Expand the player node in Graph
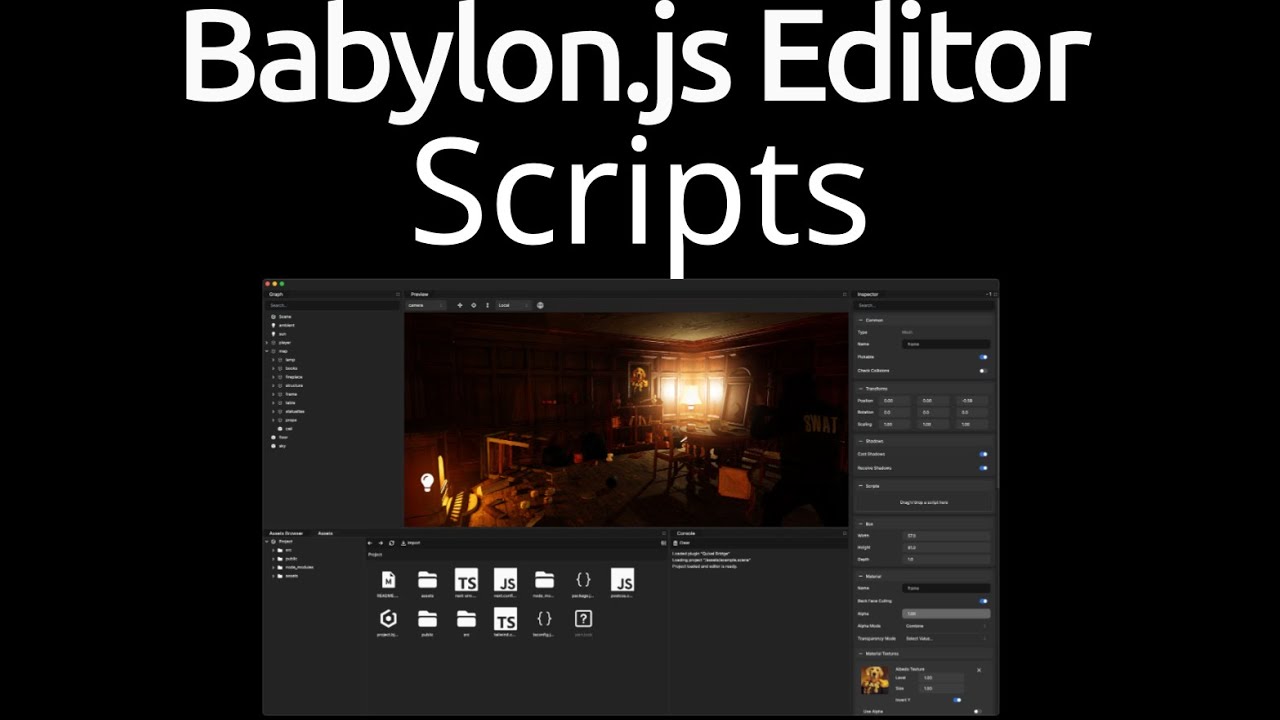Viewport: 1280px width, 720px height. [267, 343]
